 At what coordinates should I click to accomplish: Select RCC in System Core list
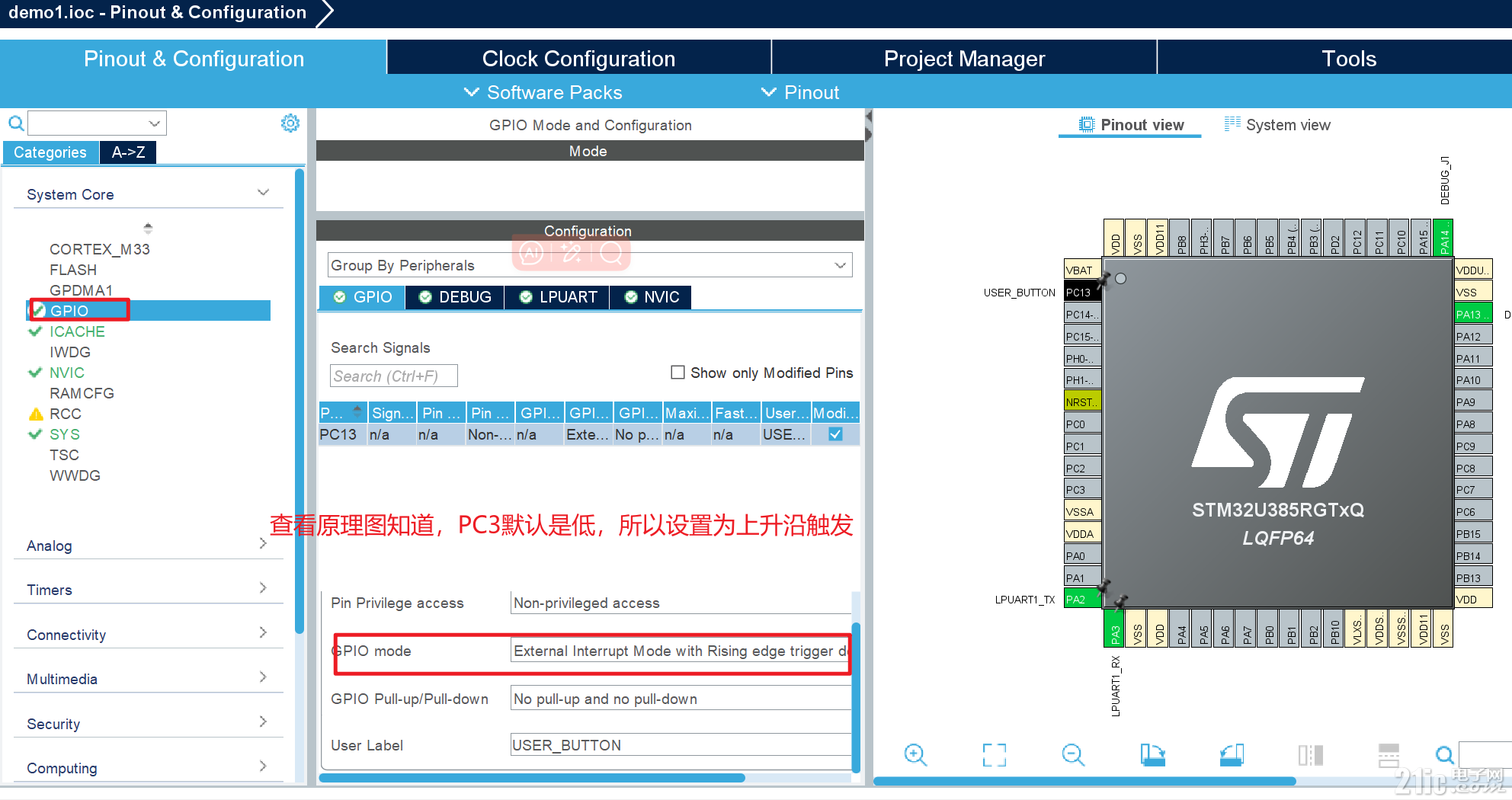click(66, 414)
